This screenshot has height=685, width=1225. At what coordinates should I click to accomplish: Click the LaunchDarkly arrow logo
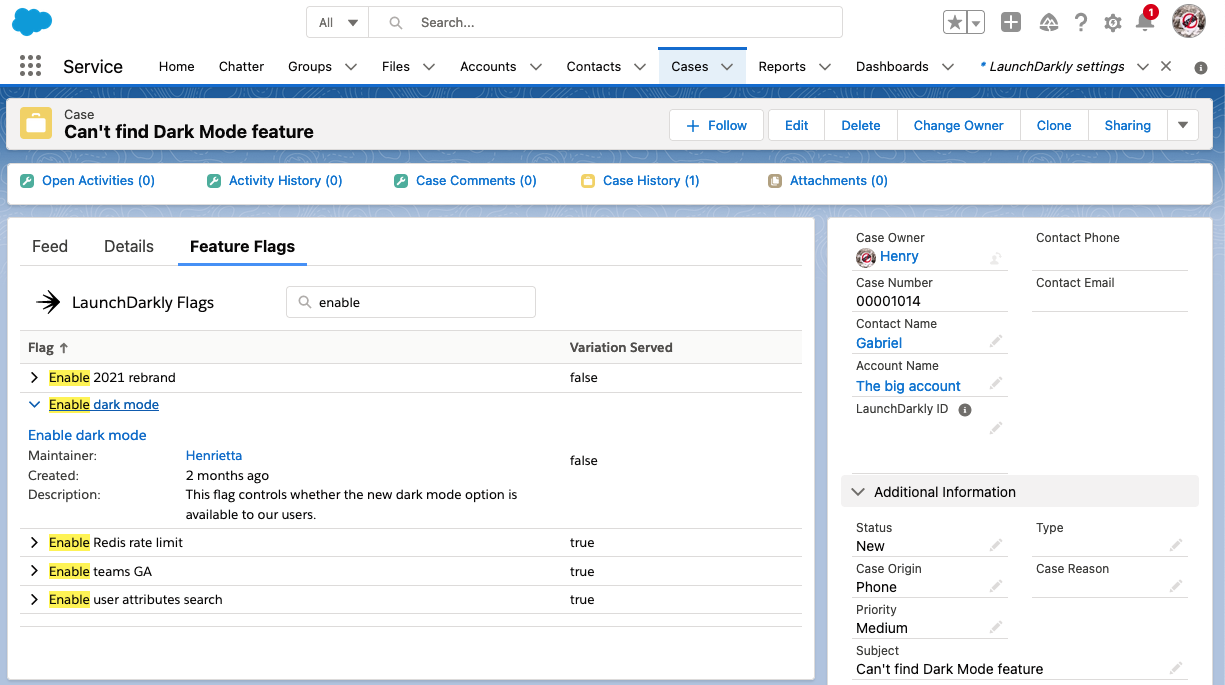coord(48,302)
